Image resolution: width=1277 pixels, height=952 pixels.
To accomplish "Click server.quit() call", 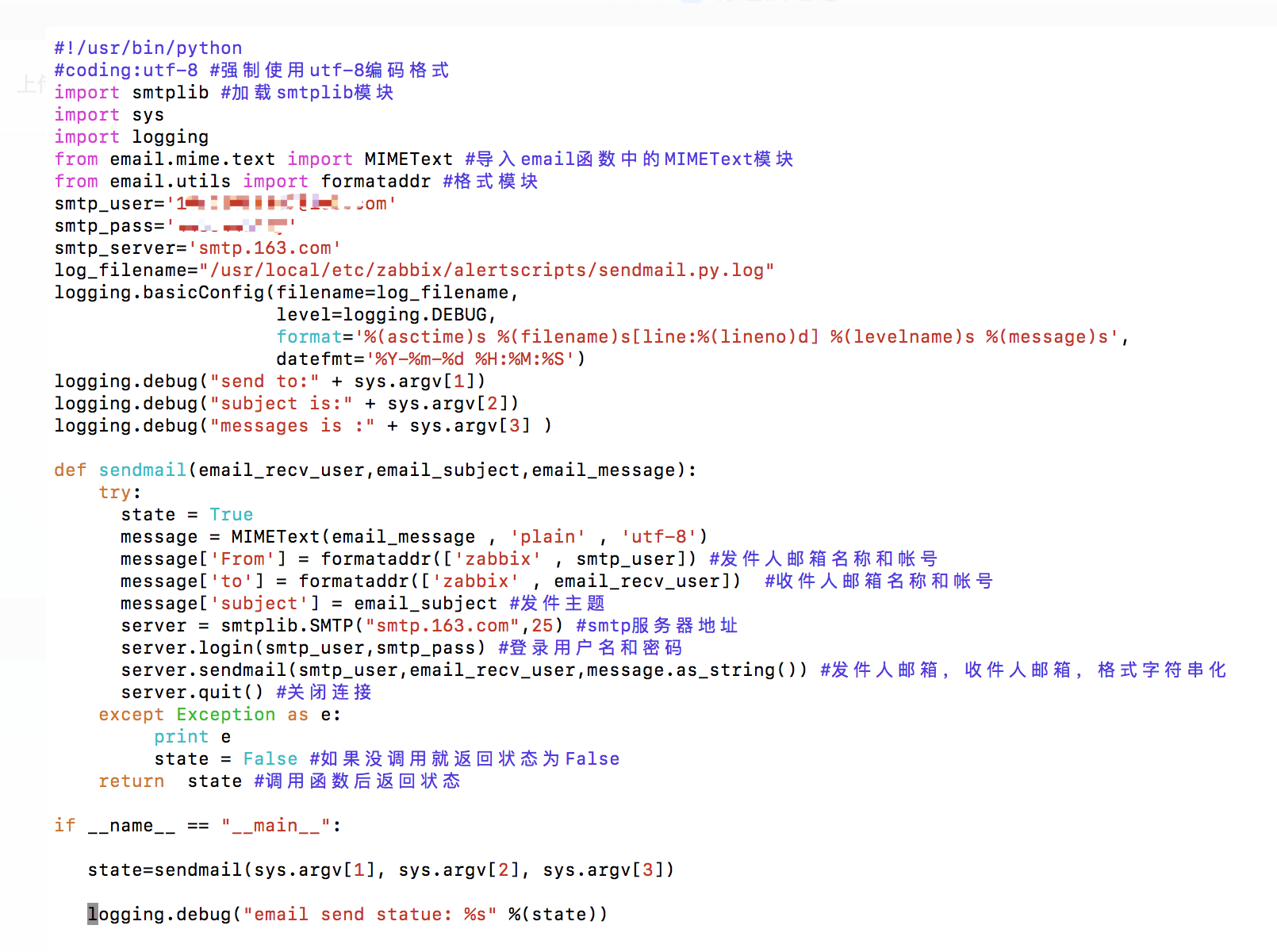I will [x=191, y=692].
